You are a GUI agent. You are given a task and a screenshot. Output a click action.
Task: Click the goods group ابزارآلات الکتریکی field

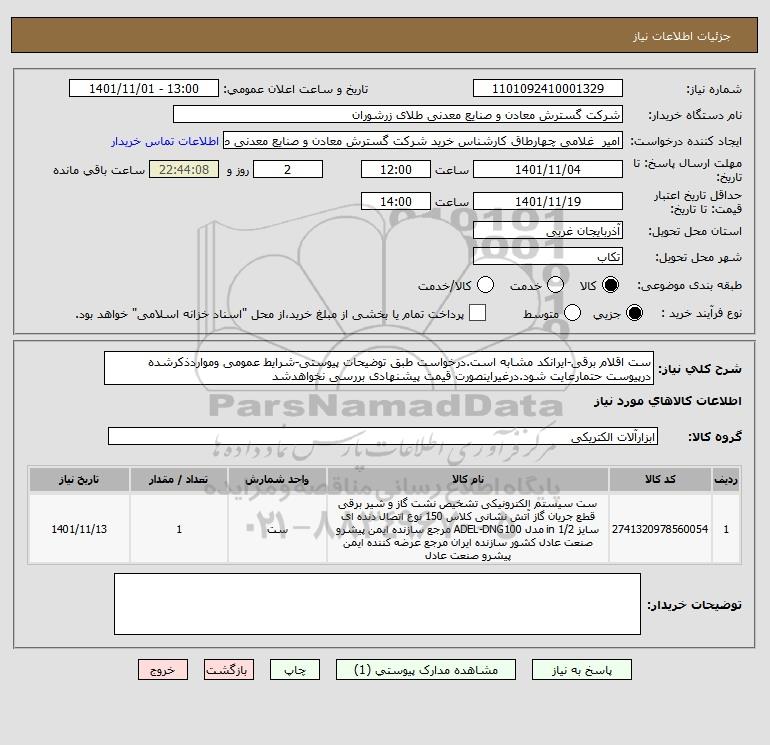coord(383,436)
